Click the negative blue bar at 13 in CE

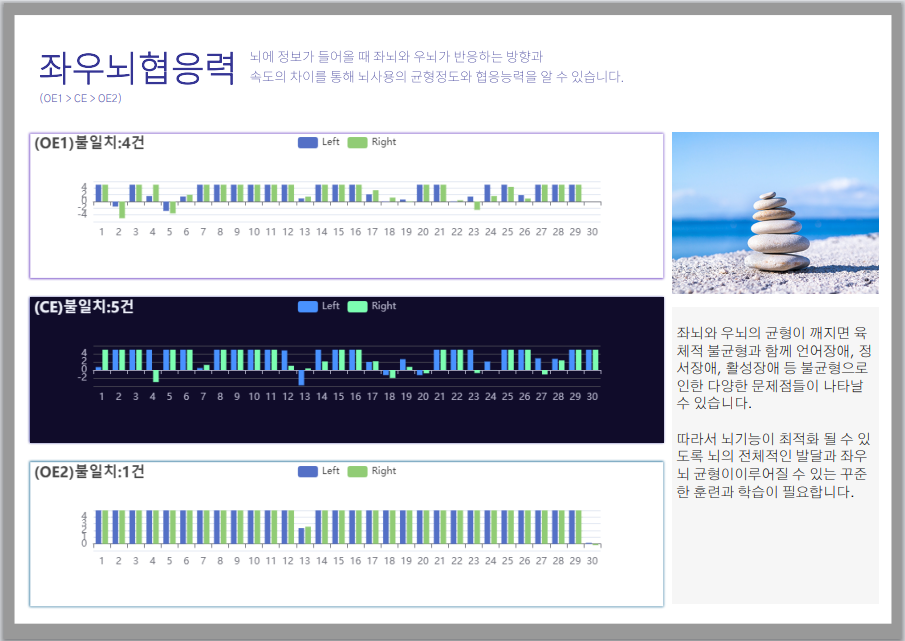click(x=301, y=377)
